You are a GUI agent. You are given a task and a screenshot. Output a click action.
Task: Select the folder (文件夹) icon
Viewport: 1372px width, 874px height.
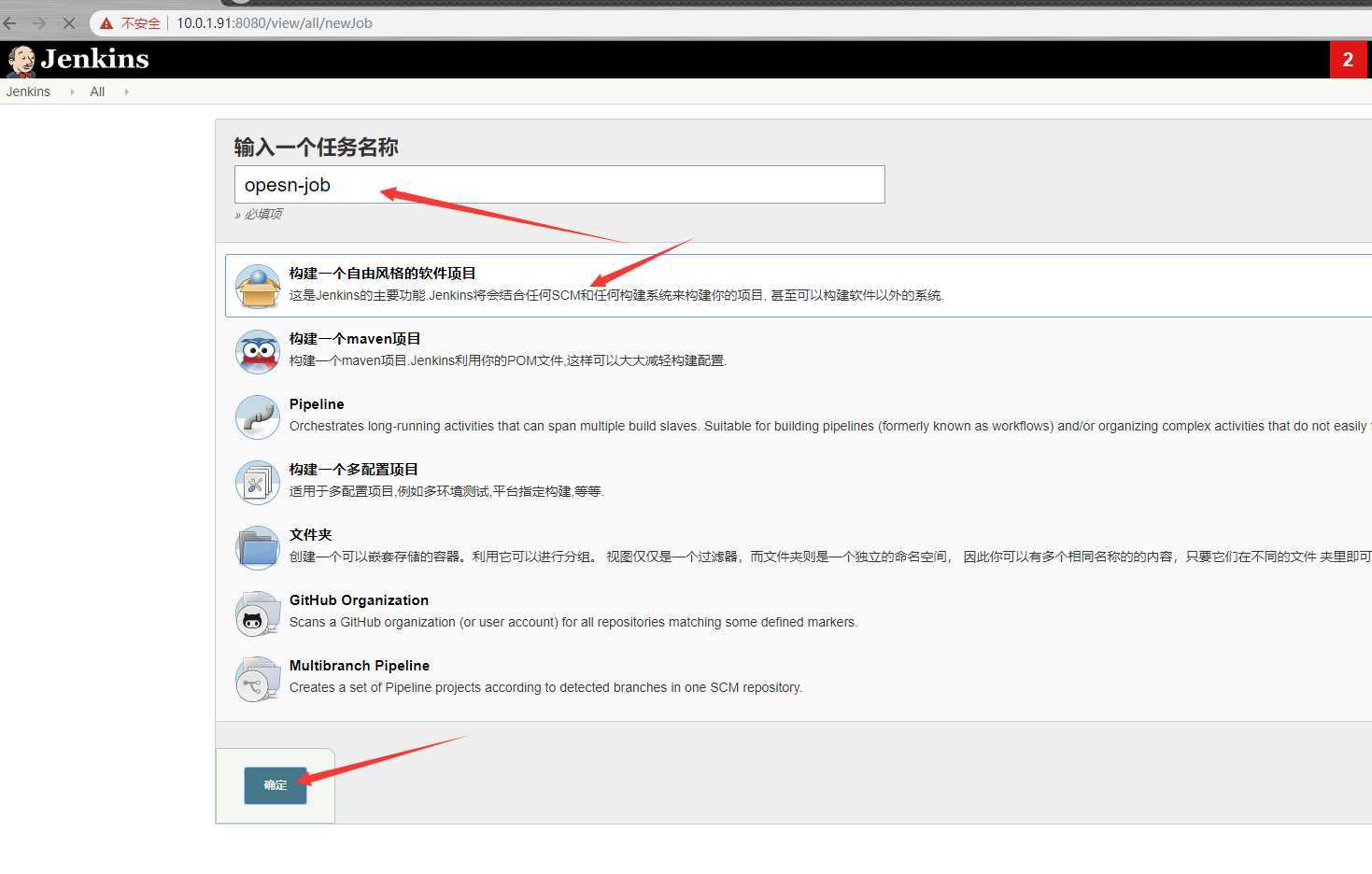(258, 547)
